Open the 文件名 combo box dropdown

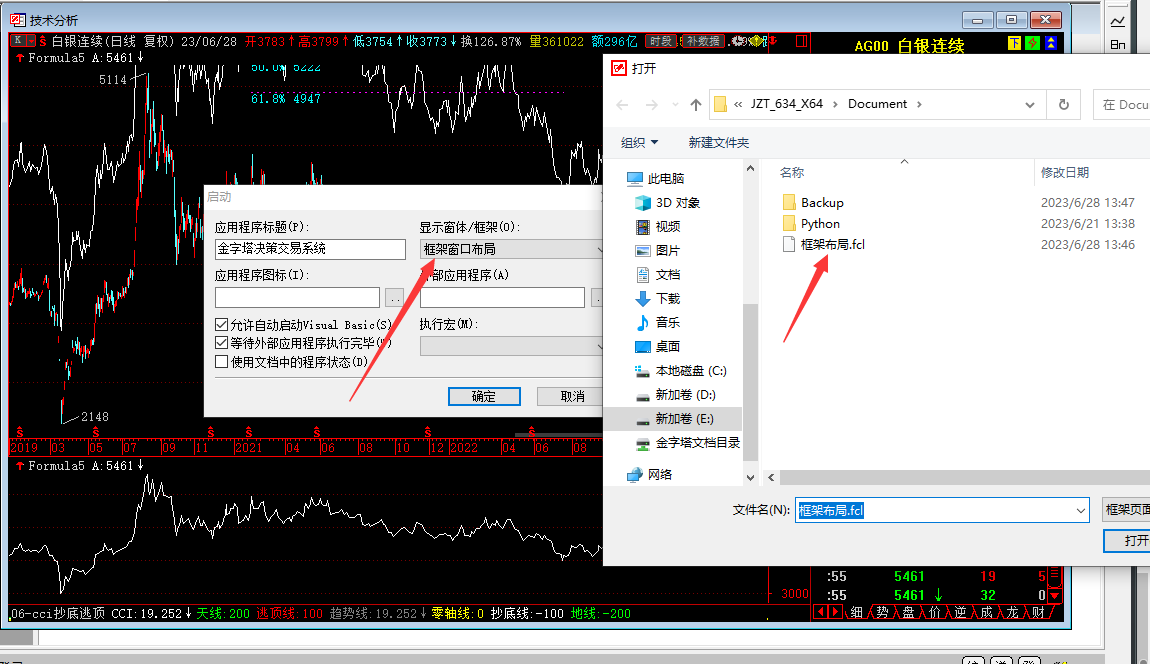1080,510
